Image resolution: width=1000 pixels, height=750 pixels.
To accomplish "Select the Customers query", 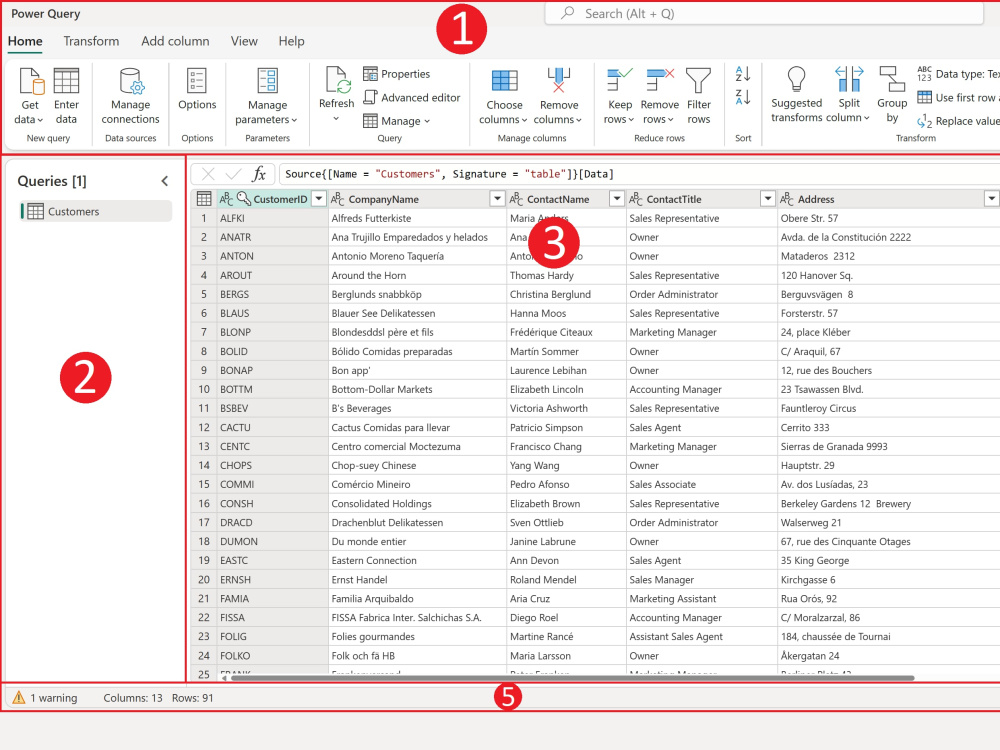I will pyautogui.click(x=96, y=211).
